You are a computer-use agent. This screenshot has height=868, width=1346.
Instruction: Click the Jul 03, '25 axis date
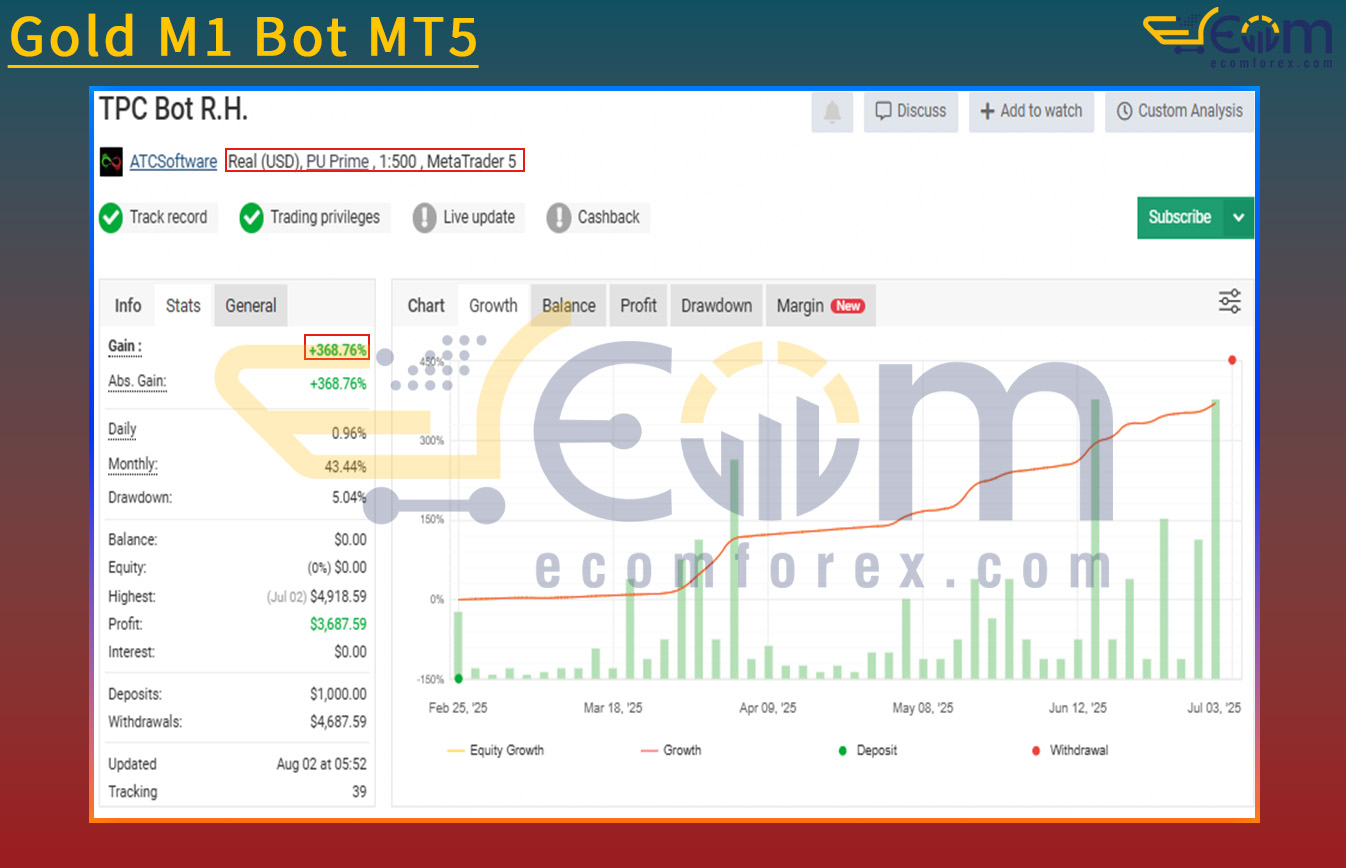click(x=1214, y=708)
